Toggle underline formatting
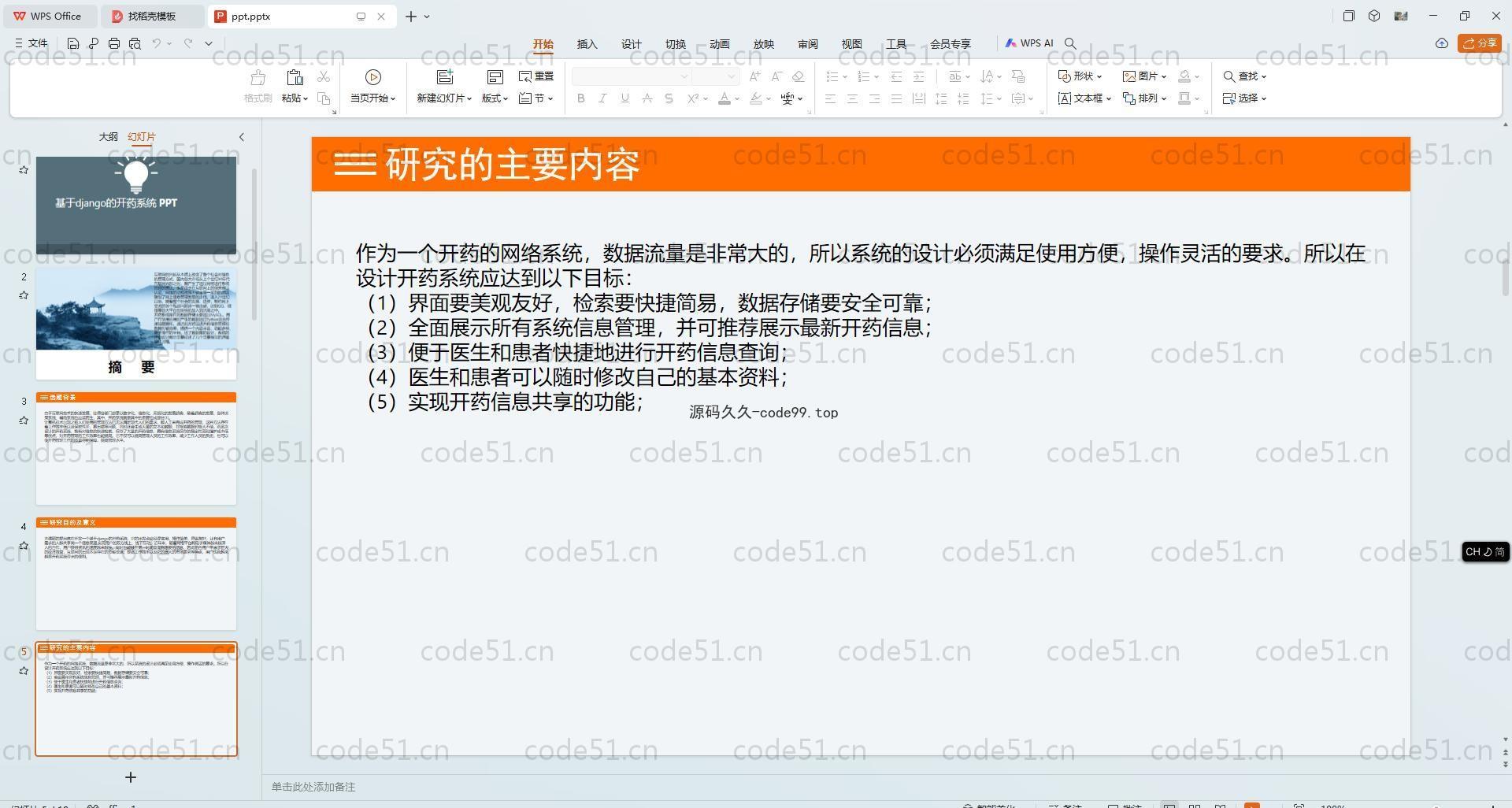 [624, 98]
